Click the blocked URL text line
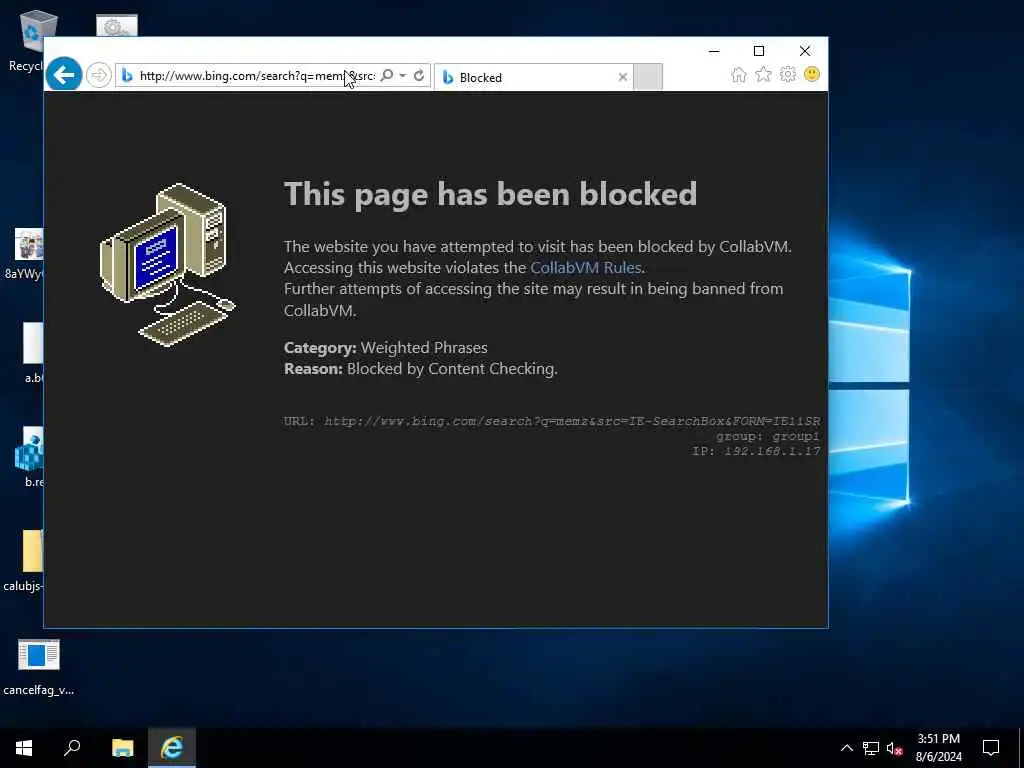The image size is (1024, 768). pyautogui.click(x=552, y=421)
